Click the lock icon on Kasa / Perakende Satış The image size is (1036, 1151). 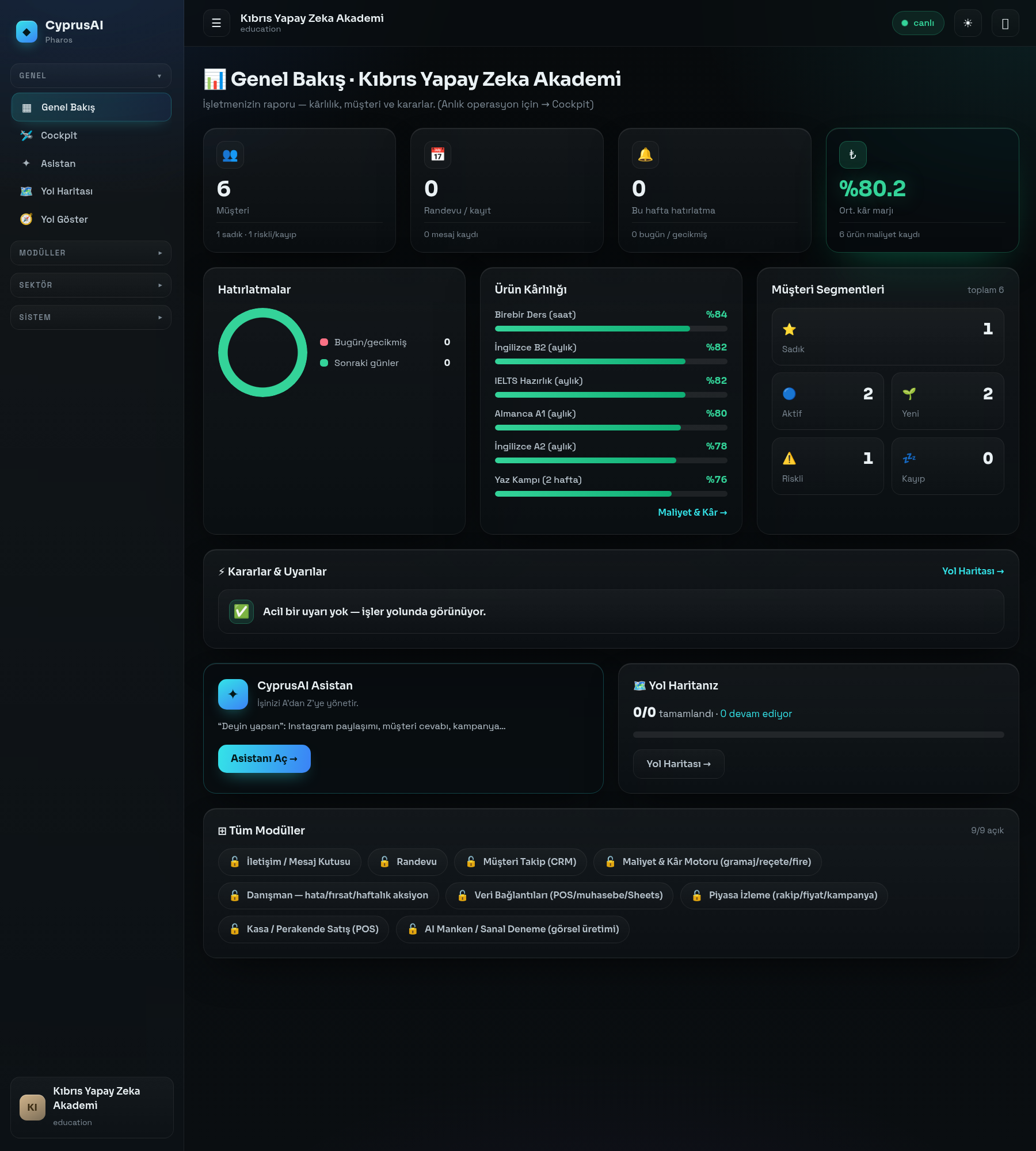click(x=234, y=929)
